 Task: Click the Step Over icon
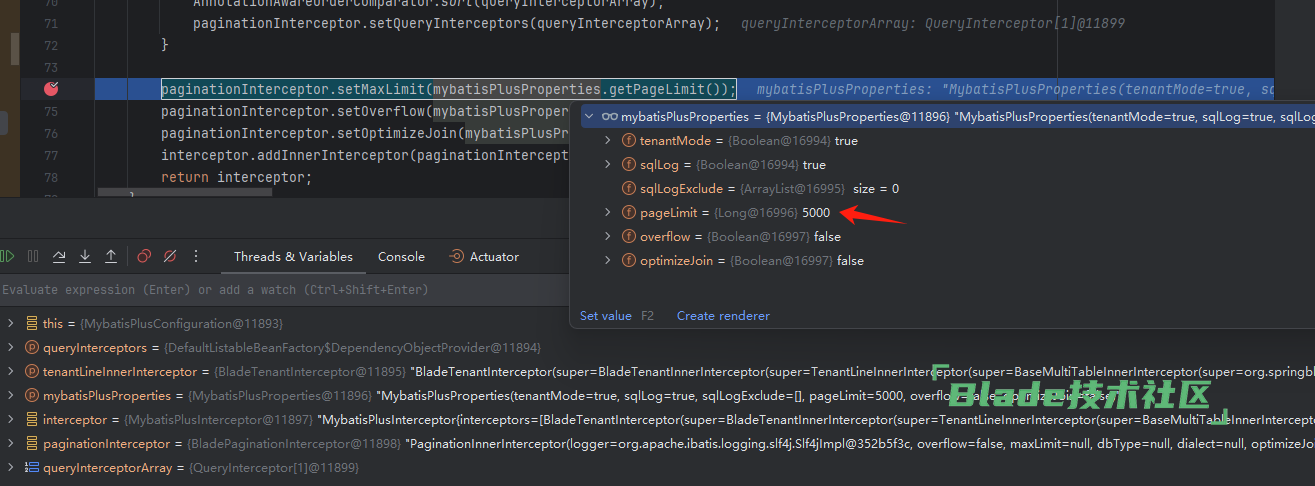[x=59, y=257]
